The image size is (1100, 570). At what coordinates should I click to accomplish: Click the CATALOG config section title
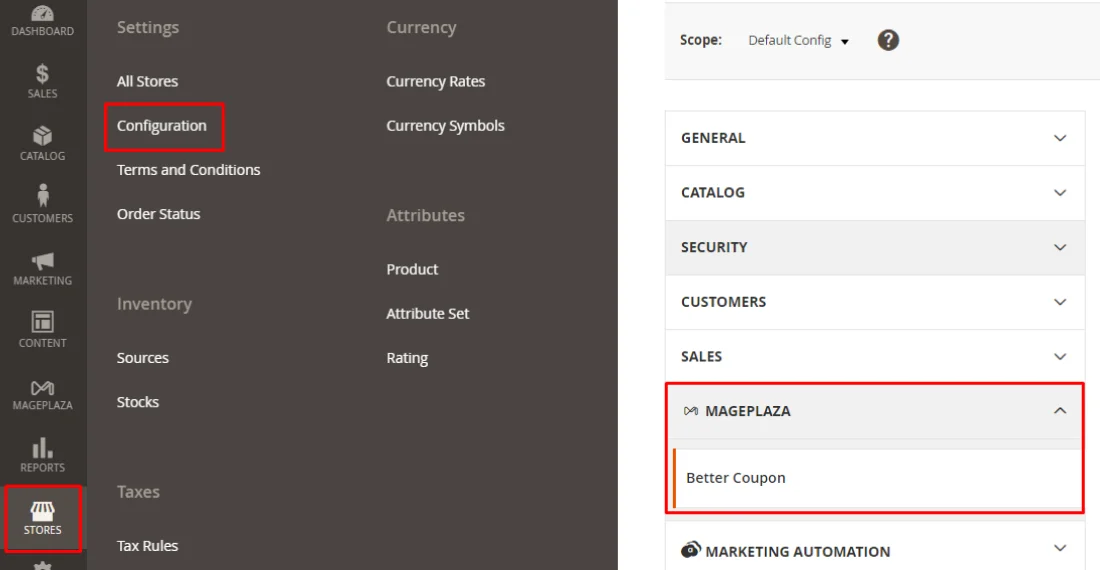point(713,193)
